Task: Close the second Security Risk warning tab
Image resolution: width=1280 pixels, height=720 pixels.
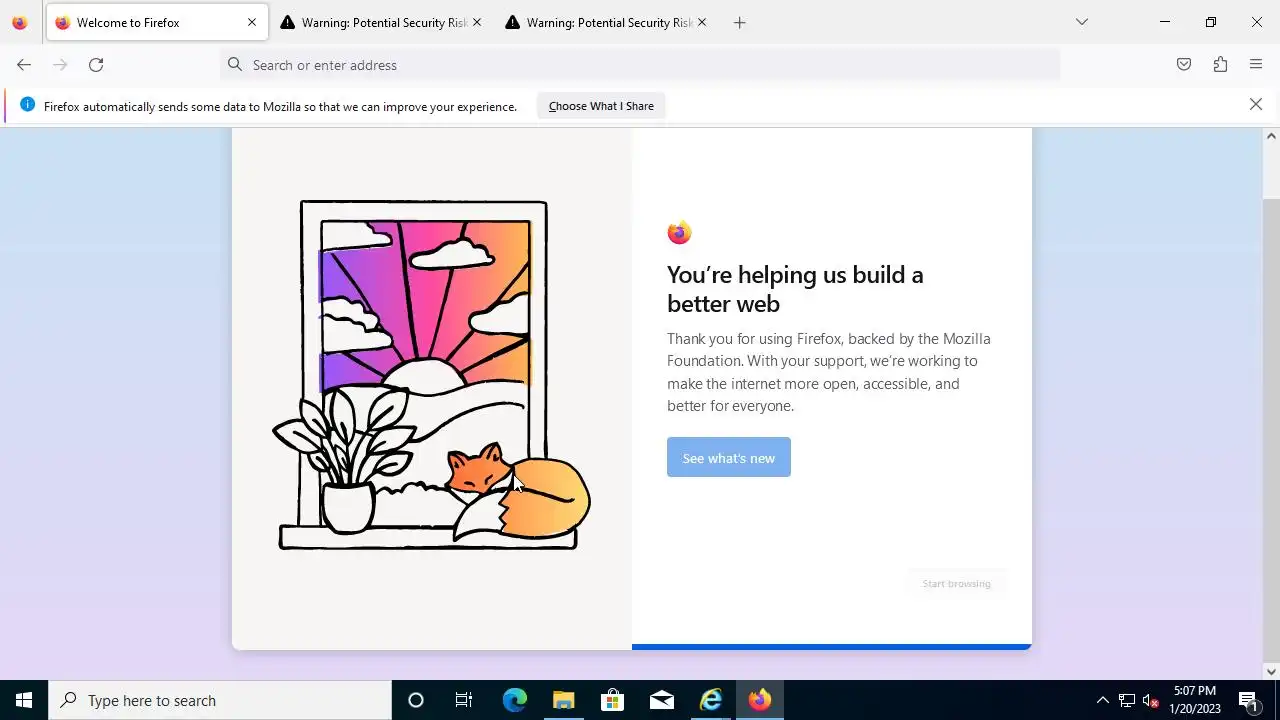Action: pyautogui.click(x=702, y=22)
